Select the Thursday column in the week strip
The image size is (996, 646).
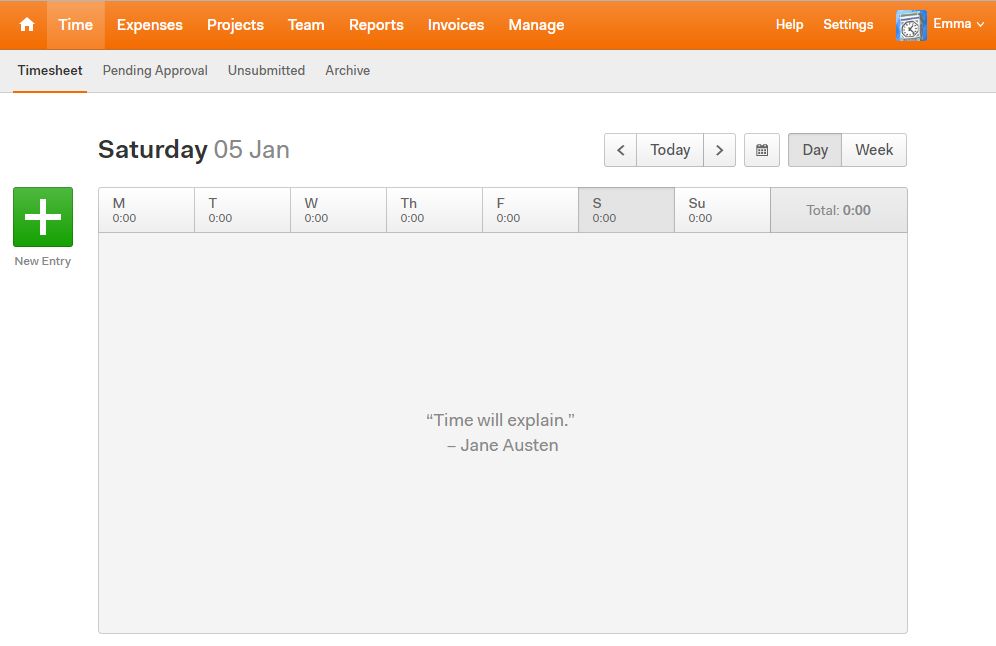click(434, 209)
